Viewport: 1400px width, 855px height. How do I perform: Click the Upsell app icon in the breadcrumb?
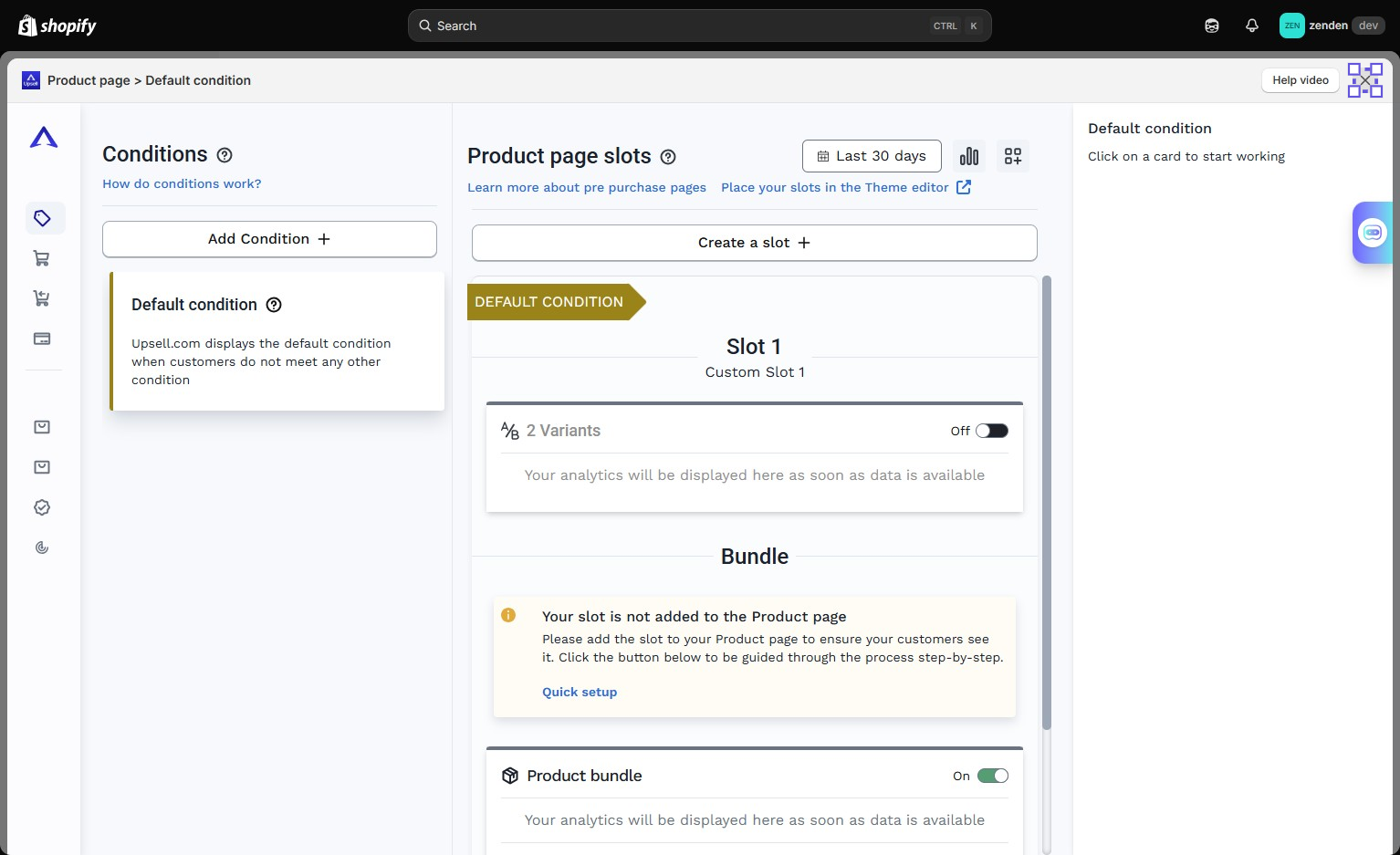pos(31,80)
